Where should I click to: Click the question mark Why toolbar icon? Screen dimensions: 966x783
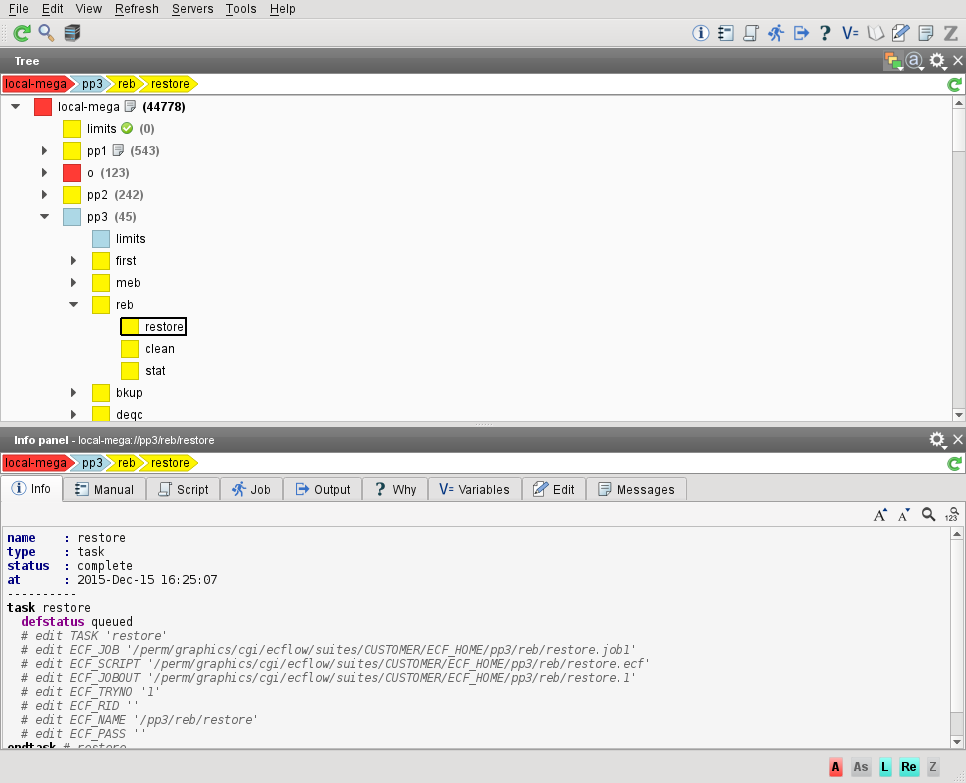coord(825,33)
